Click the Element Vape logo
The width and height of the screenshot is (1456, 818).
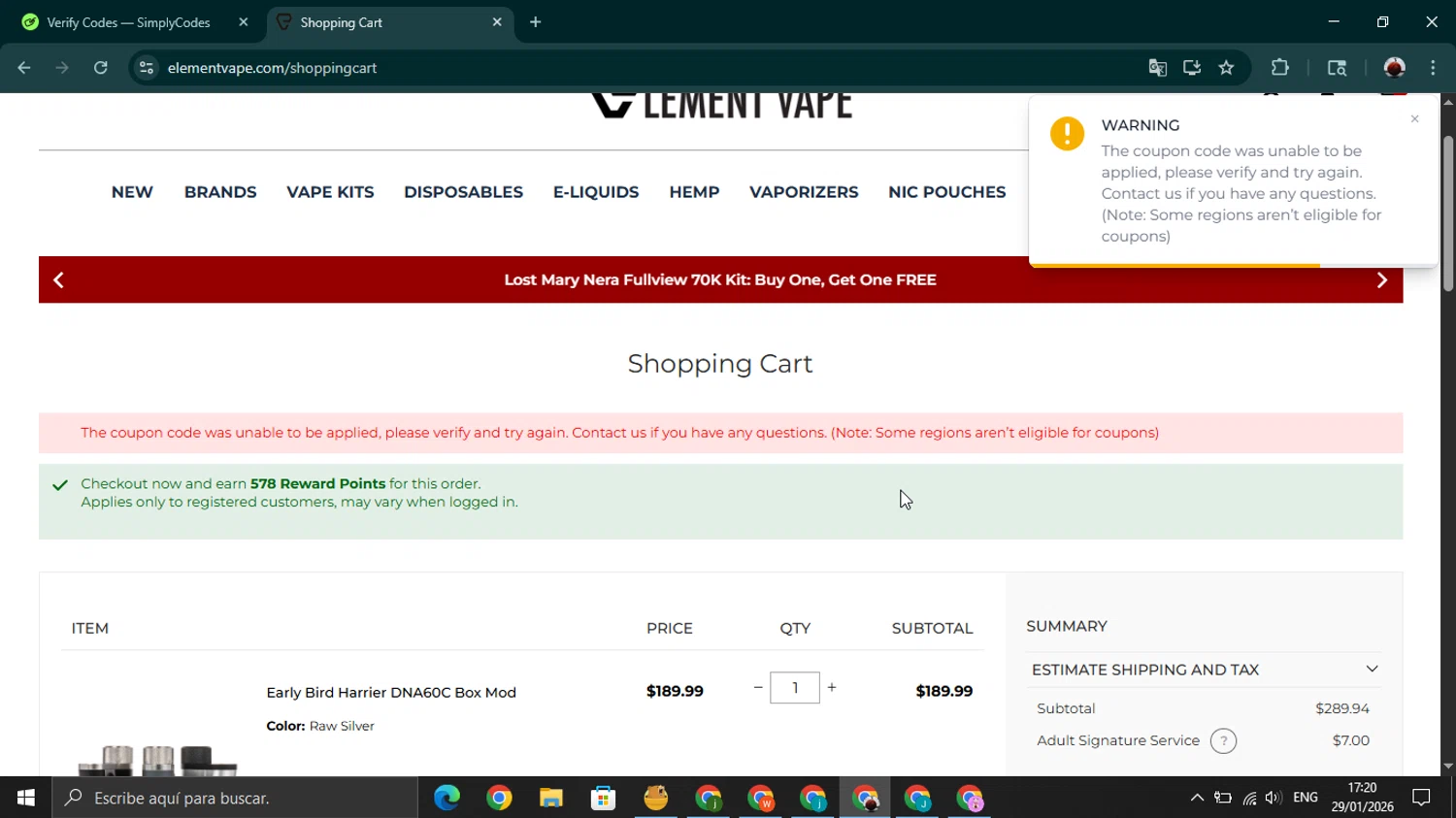(x=721, y=105)
